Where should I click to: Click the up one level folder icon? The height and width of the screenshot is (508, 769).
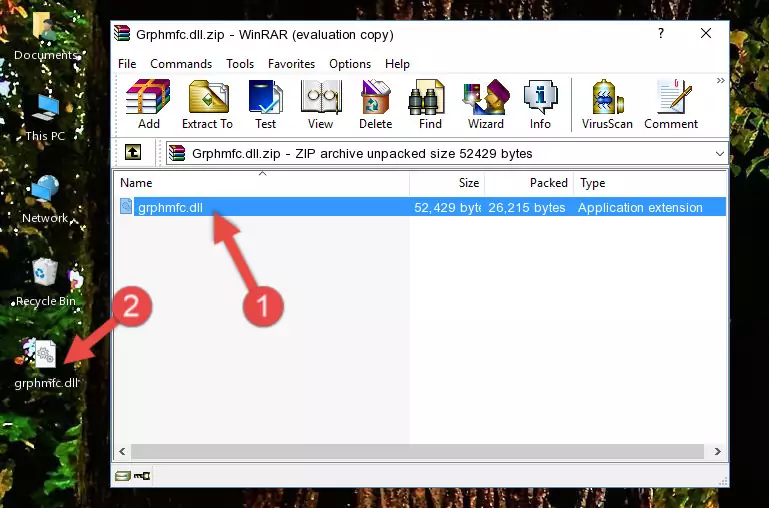pos(133,152)
